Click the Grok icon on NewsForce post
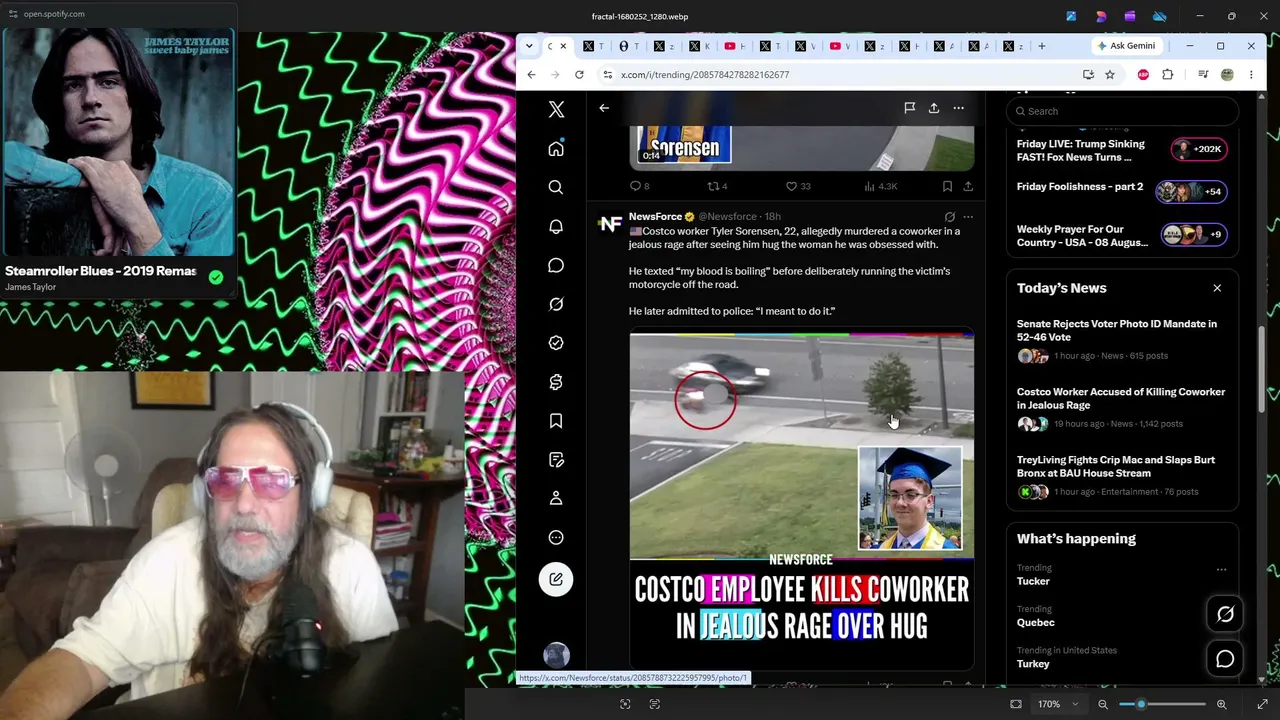 [x=949, y=216]
